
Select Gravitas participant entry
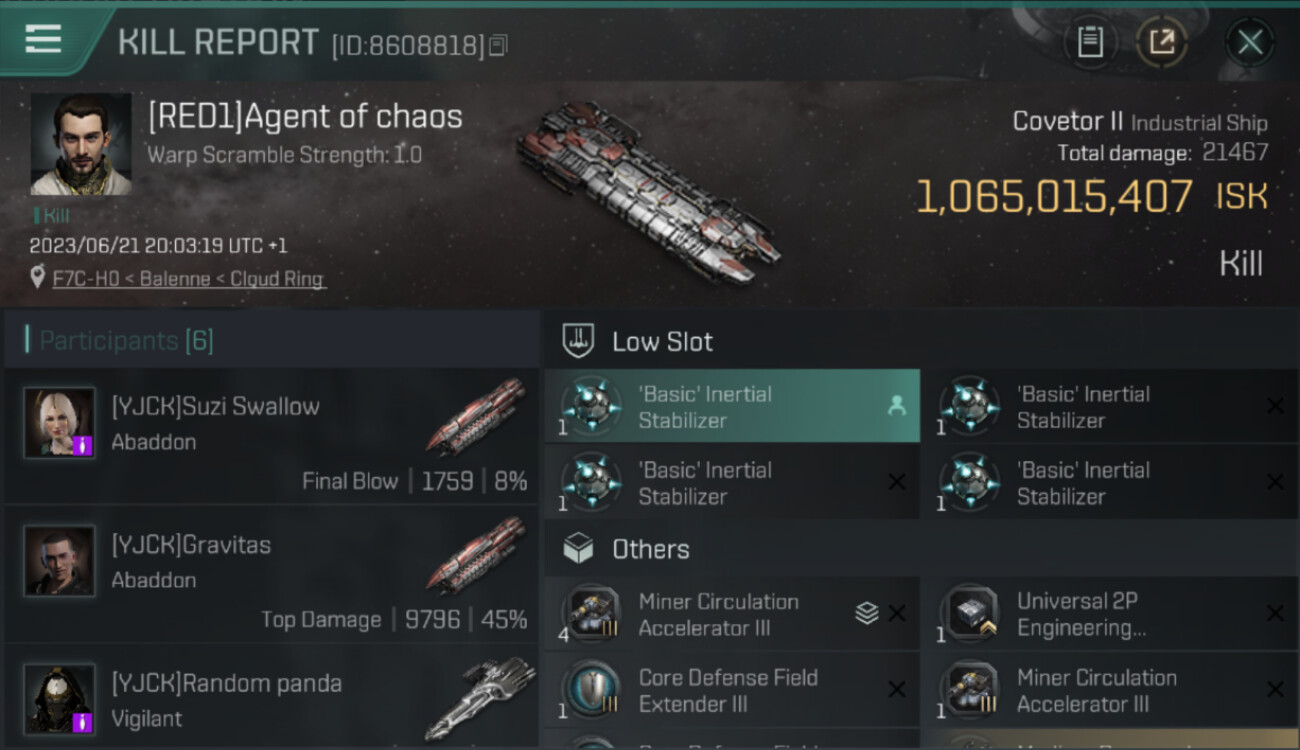point(270,574)
